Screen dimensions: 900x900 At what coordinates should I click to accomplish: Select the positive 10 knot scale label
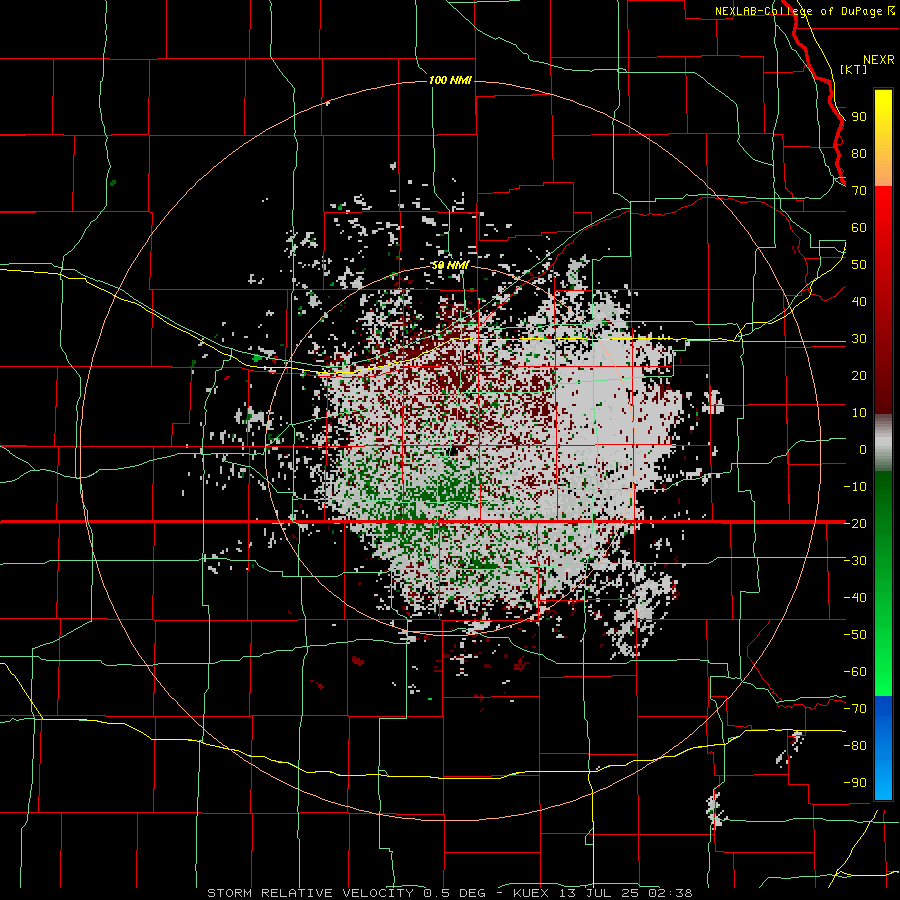[x=859, y=413]
